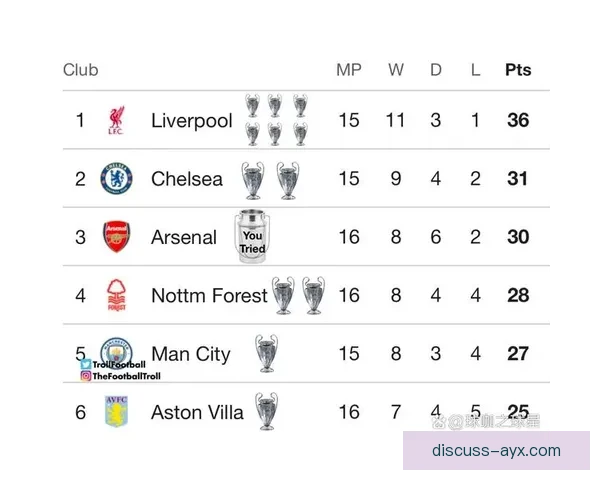Viewport: 600px width, 480px height.
Task: Click the 'You Tried' trophy image
Action: point(252,237)
